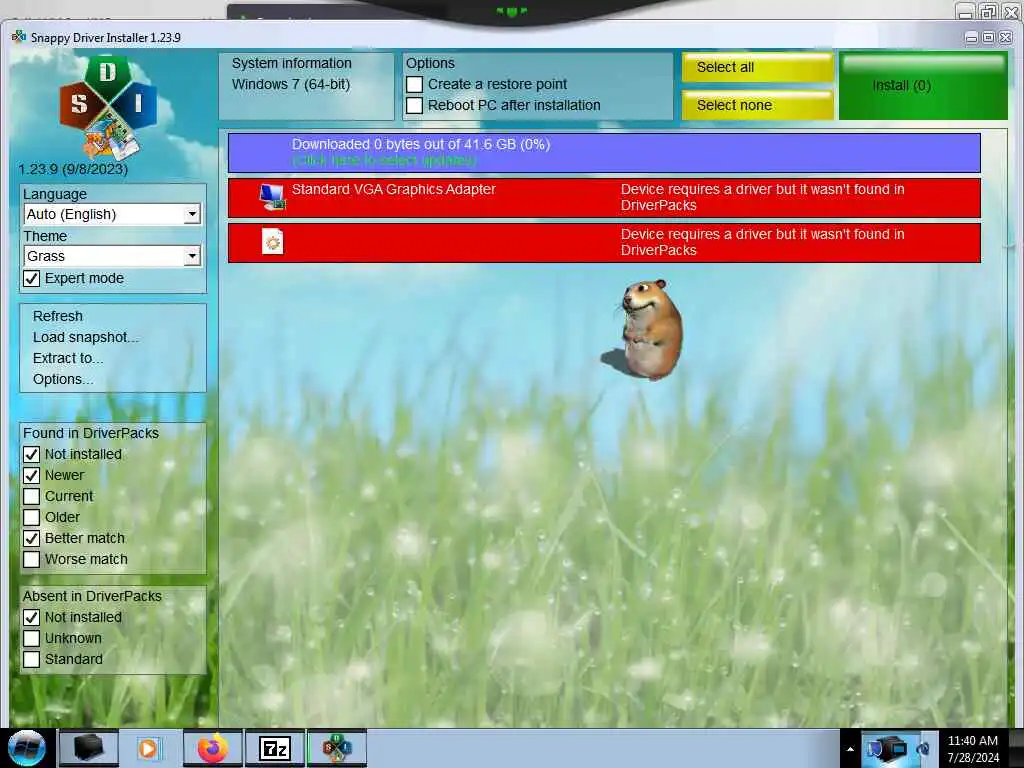Open the Windows Start orb
The image size is (1024, 768).
(x=26, y=748)
